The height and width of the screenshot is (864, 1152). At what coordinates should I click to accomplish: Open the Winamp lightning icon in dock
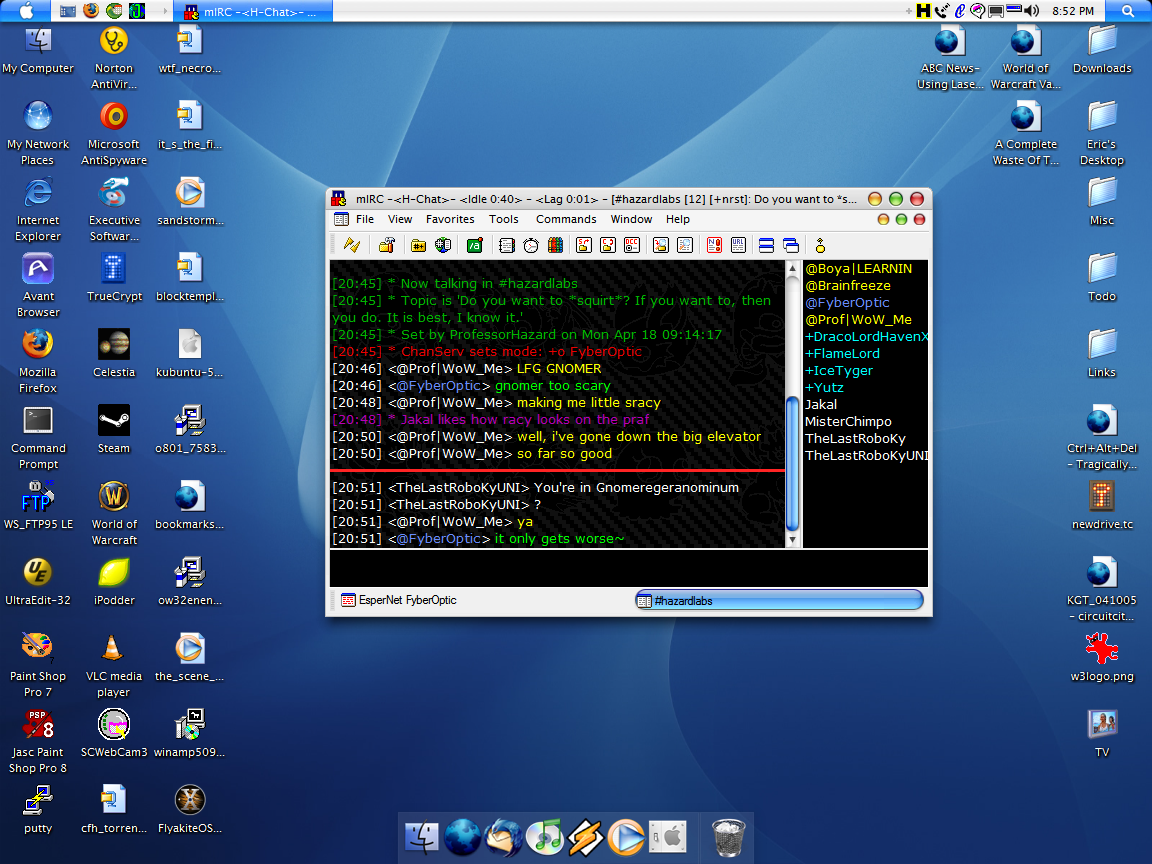(586, 837)
